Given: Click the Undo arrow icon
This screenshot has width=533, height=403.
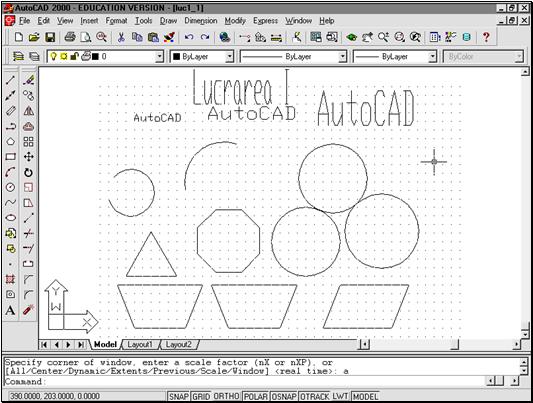Looking at the screenshot, I should pyautogui.click(x=189, y=37).
